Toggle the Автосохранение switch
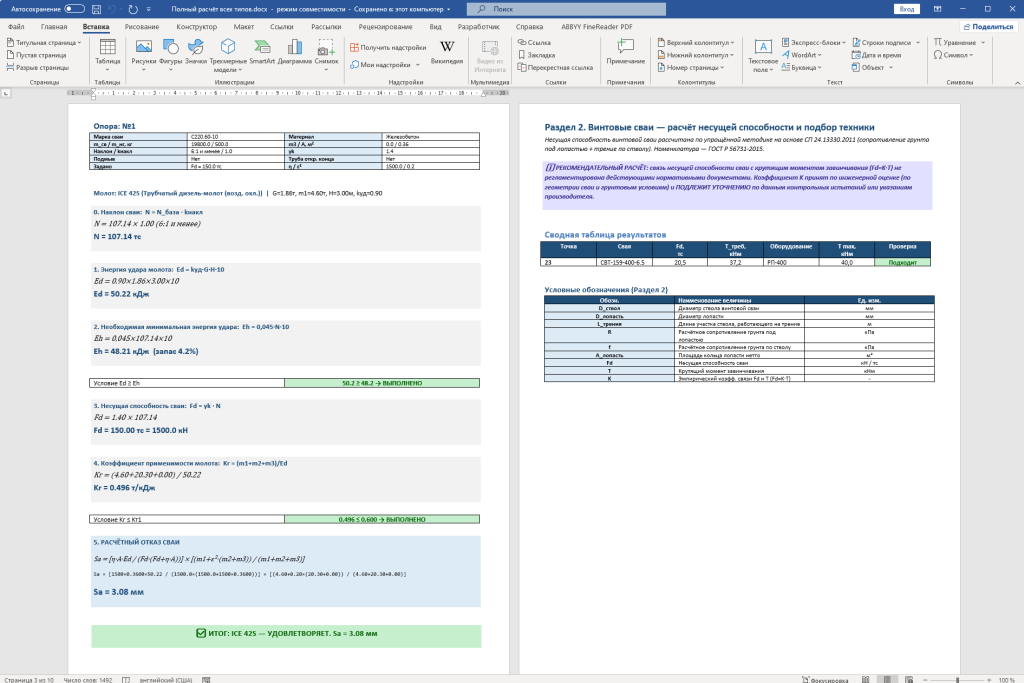The width and height of the screenshot is (1024, 683). tap(74, 9)
